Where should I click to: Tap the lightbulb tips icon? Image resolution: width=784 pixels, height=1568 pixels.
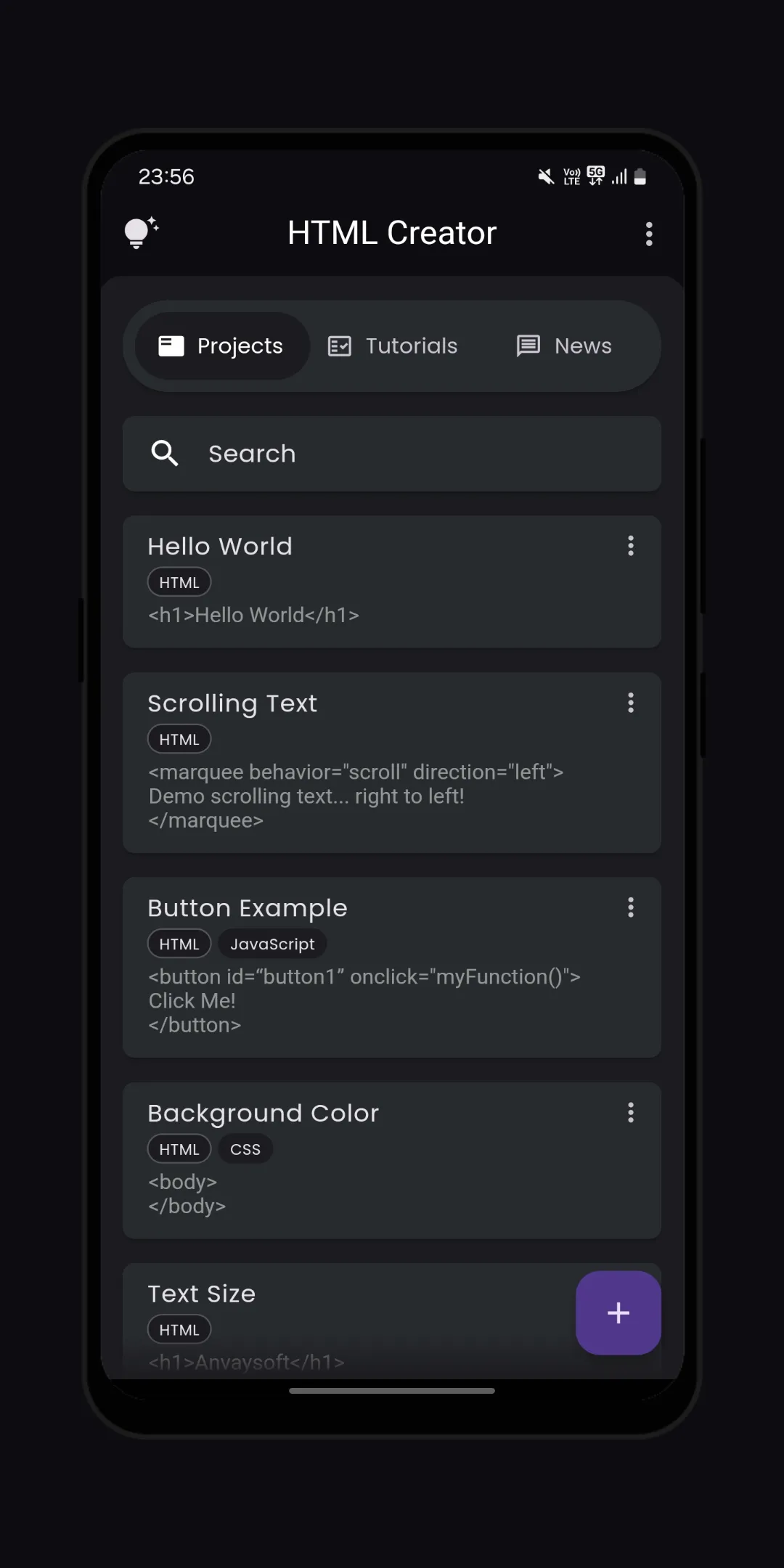[142, 233]
